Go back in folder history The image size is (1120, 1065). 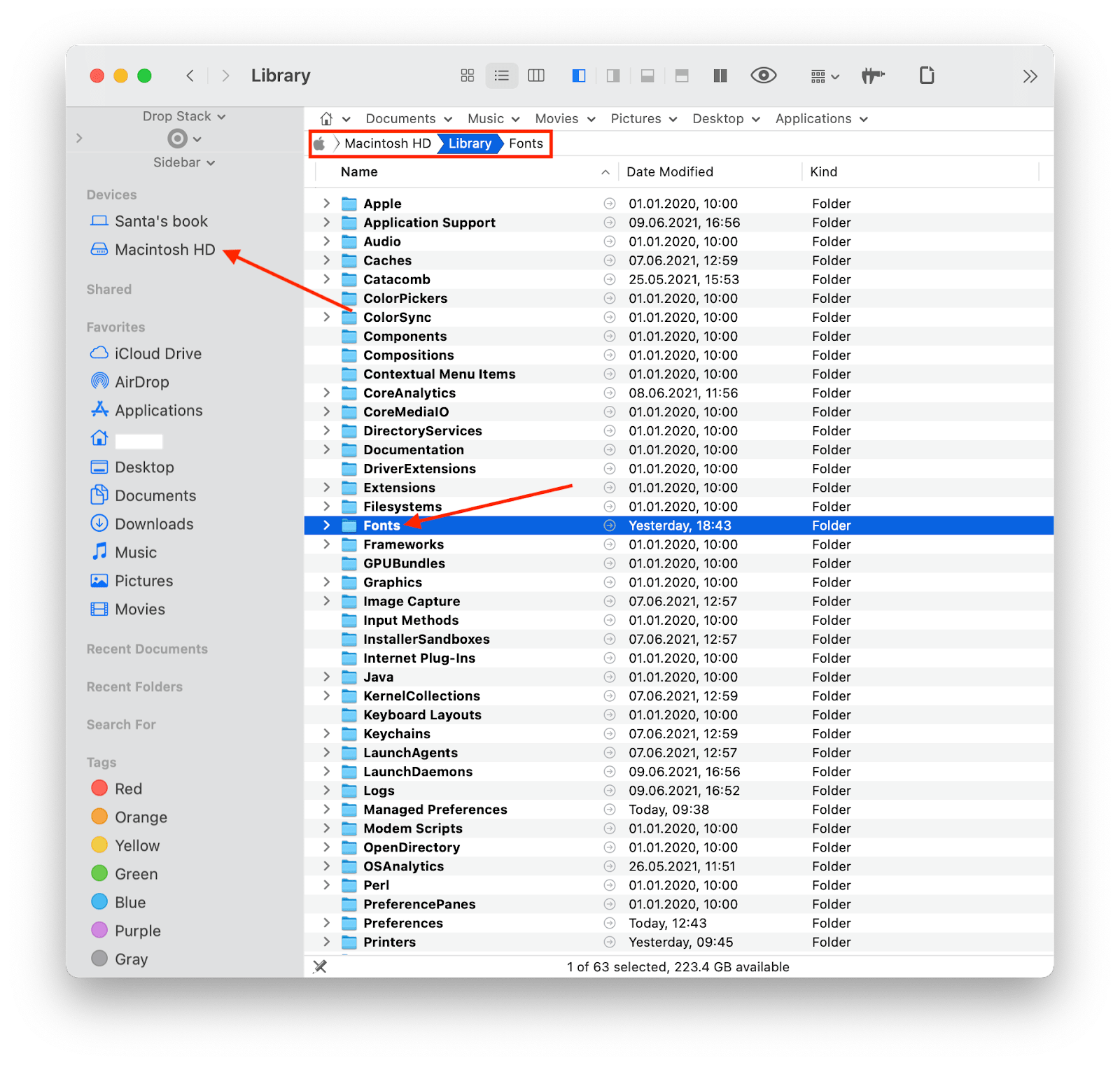190,76
